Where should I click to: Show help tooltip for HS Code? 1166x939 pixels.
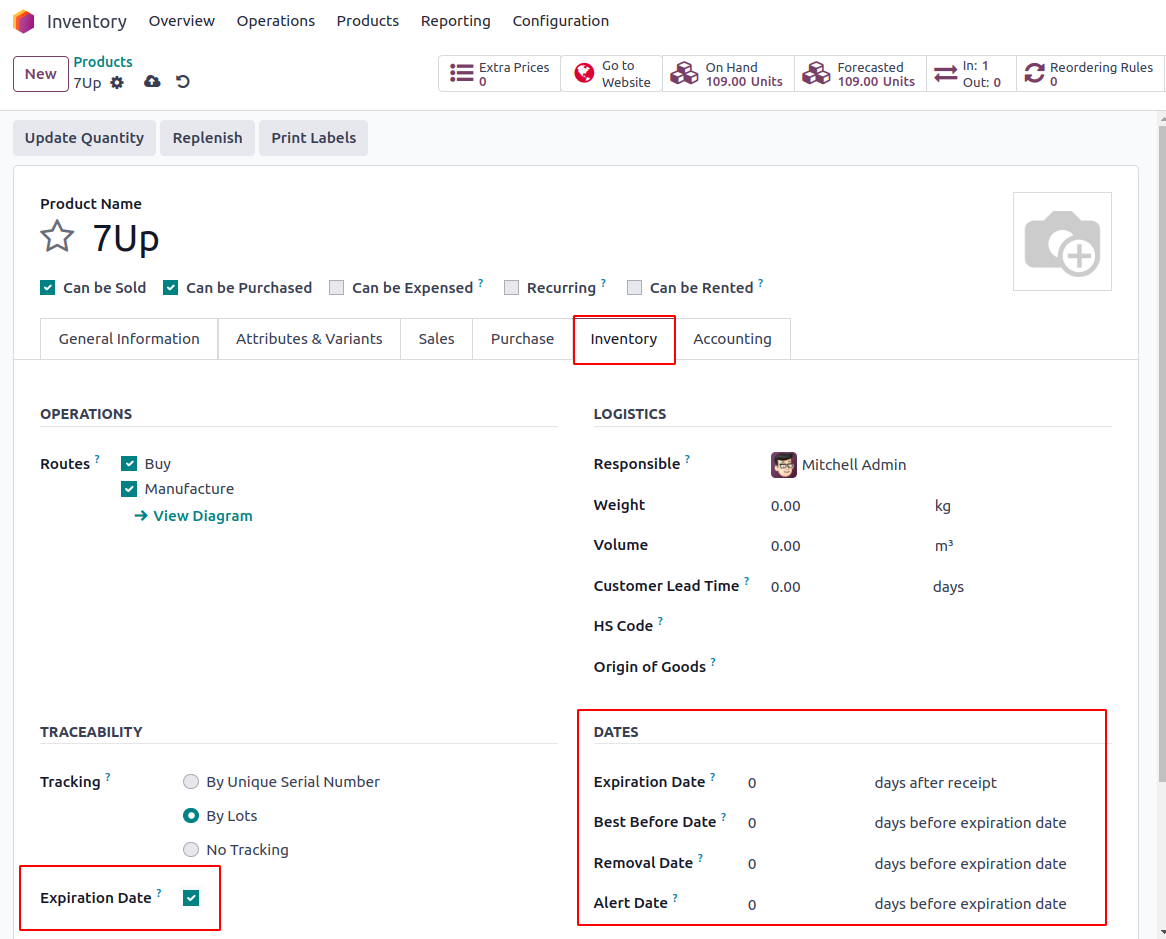click(x=660, y=621)
